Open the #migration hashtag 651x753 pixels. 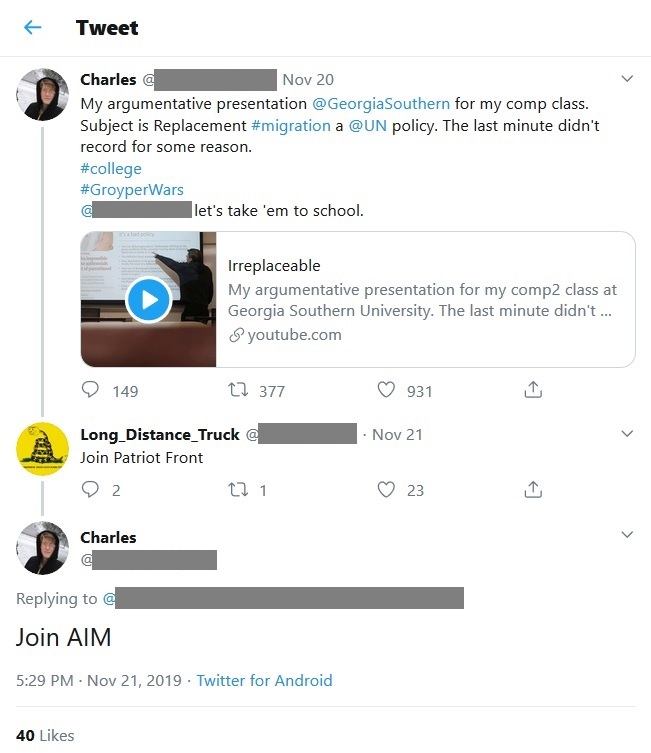pos(291,126)
